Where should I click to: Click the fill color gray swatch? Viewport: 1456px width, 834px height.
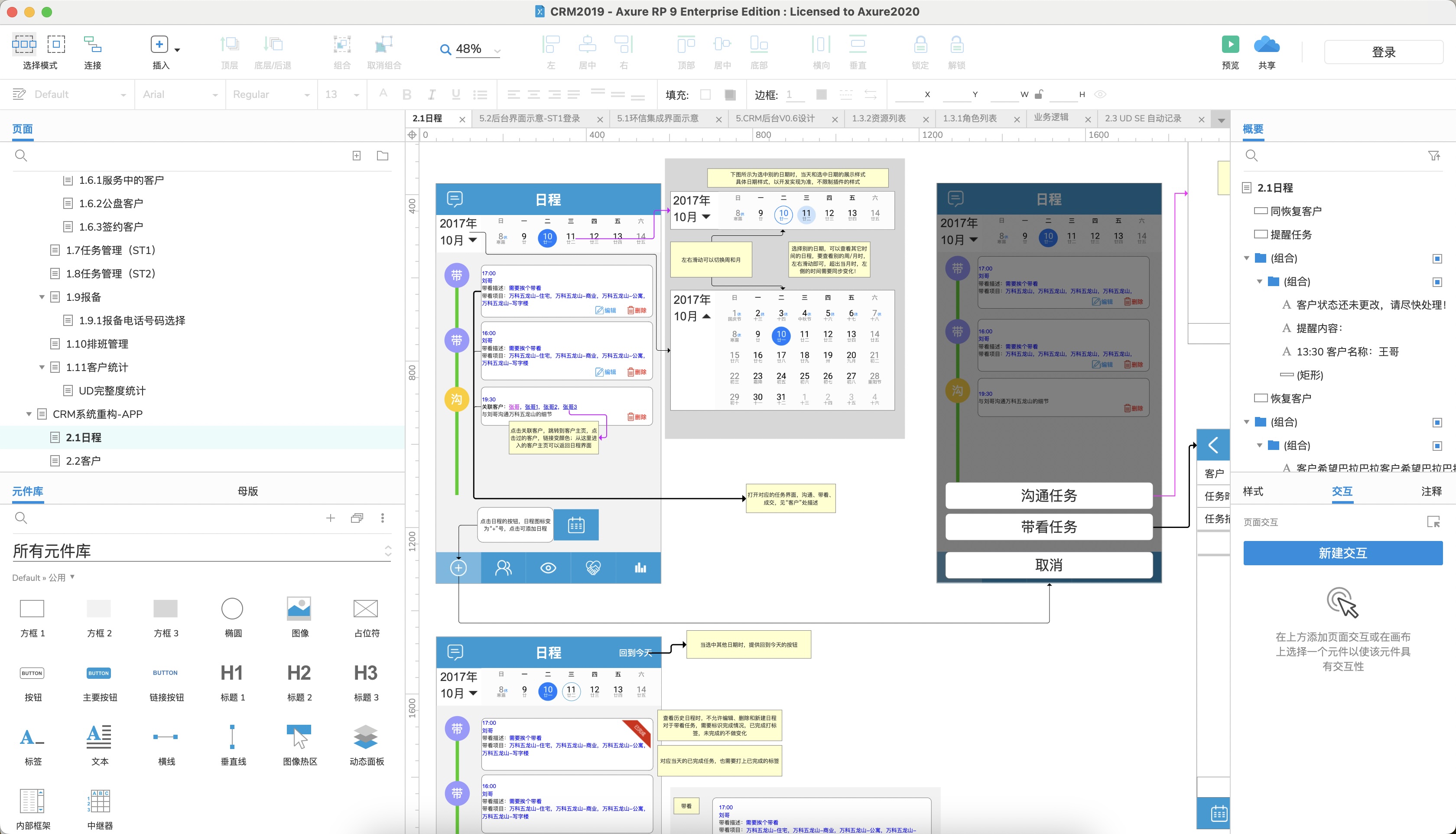729,94
